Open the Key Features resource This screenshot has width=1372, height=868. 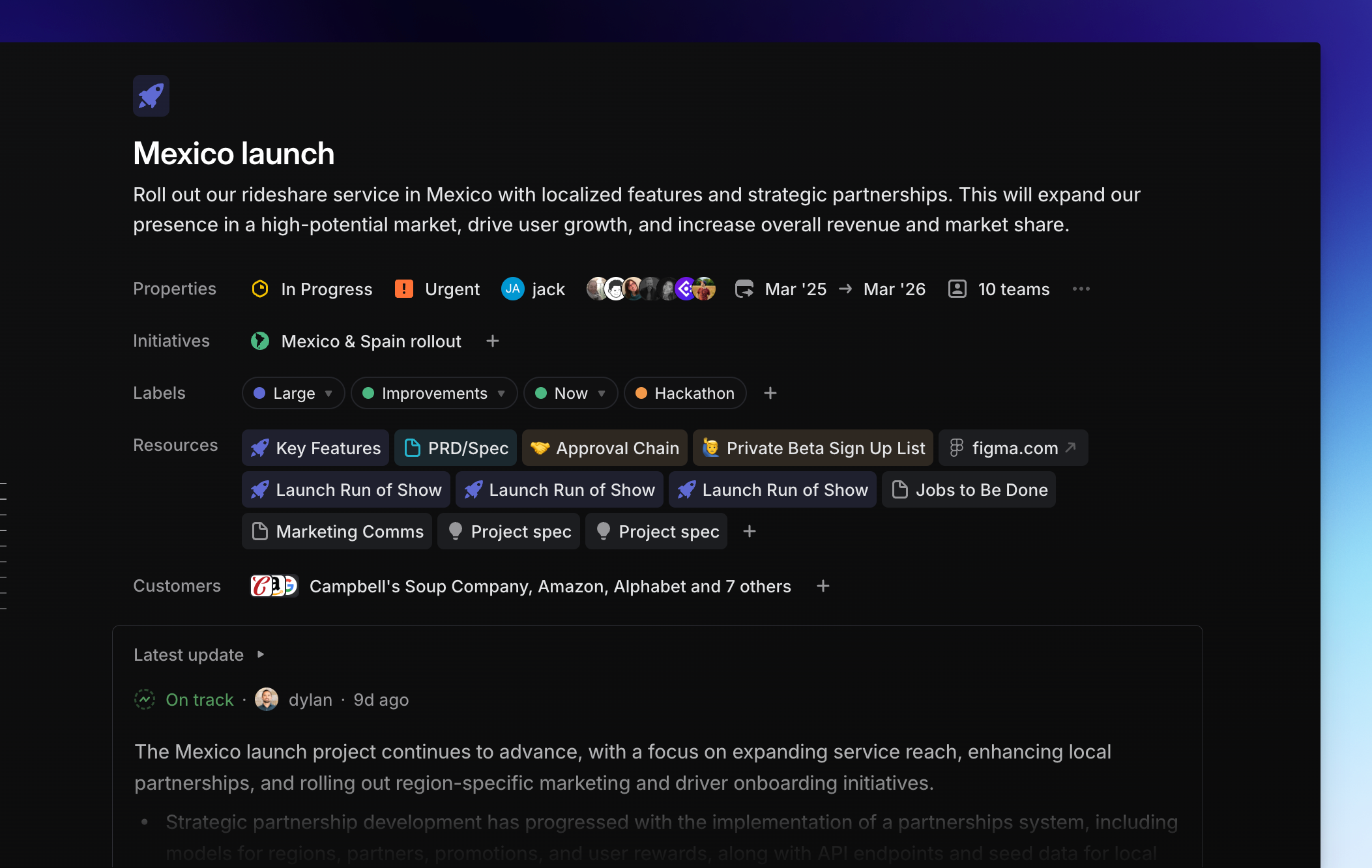315,448
